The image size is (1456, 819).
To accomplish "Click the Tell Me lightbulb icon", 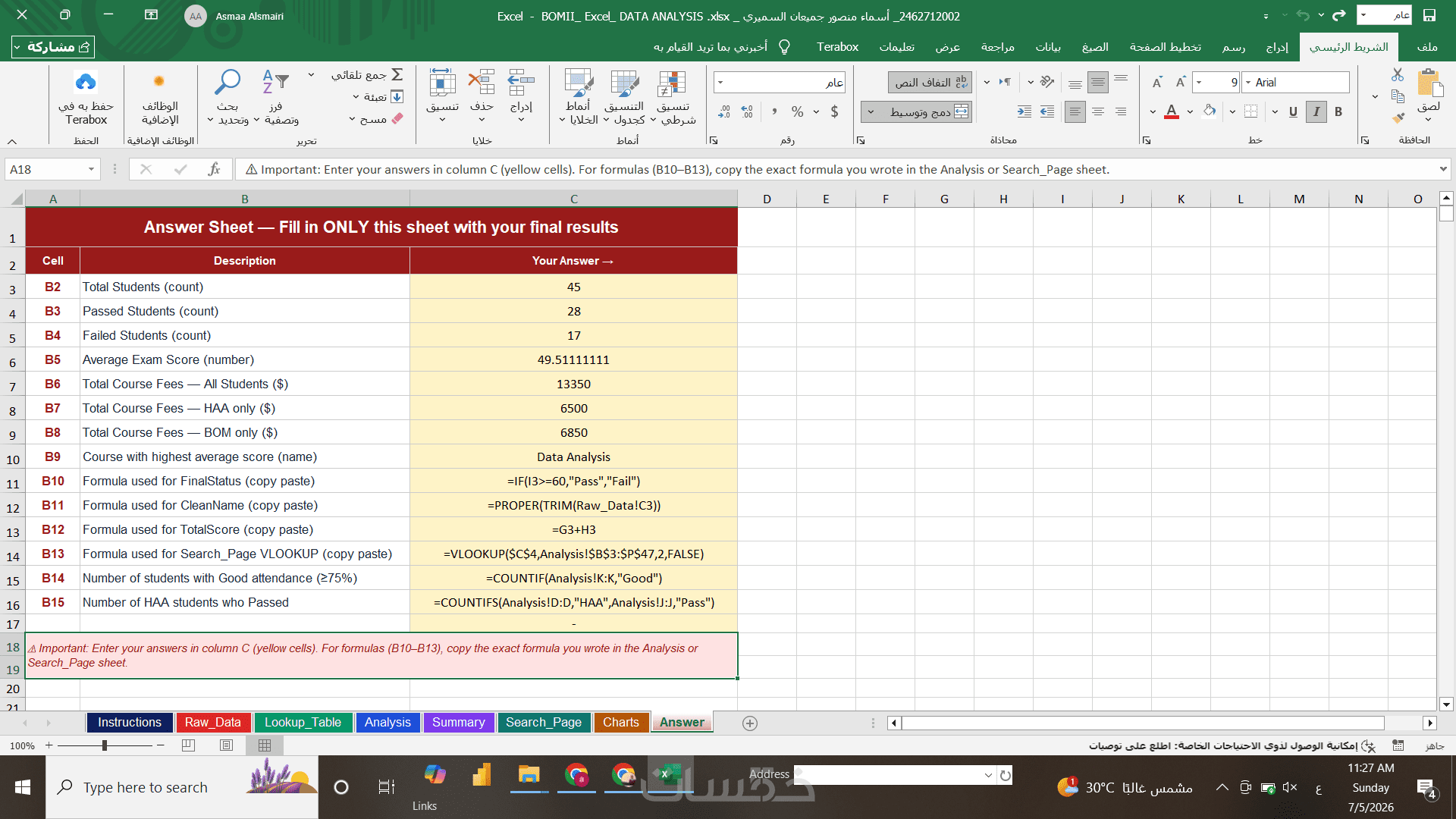I will tap(785, 47).
